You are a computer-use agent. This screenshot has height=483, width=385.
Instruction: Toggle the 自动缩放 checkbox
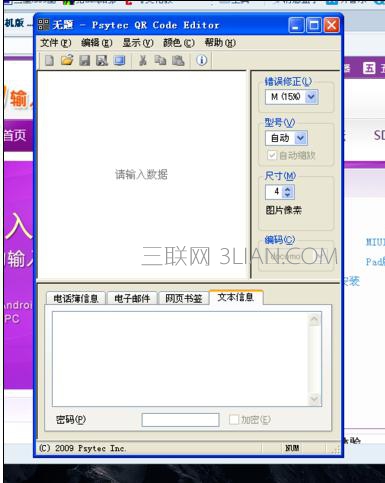pos(272,155)
